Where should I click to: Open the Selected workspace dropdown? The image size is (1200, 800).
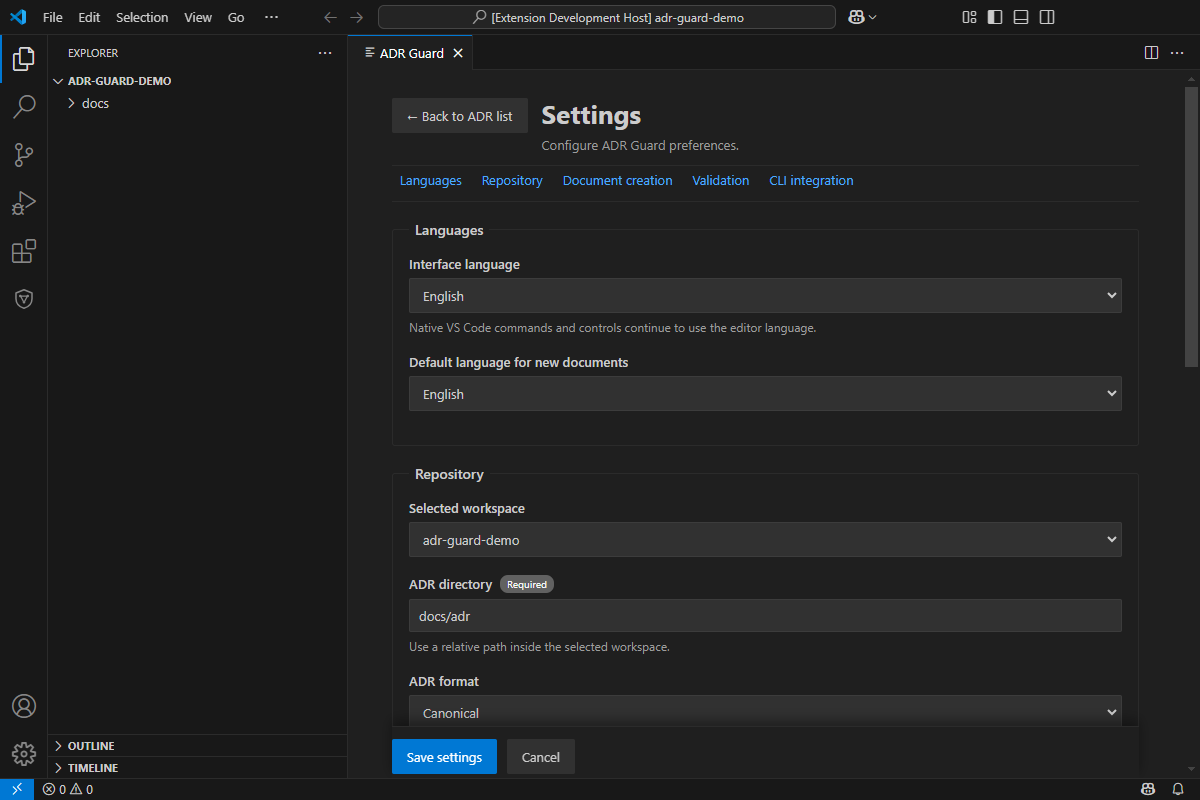pos(765,540)
